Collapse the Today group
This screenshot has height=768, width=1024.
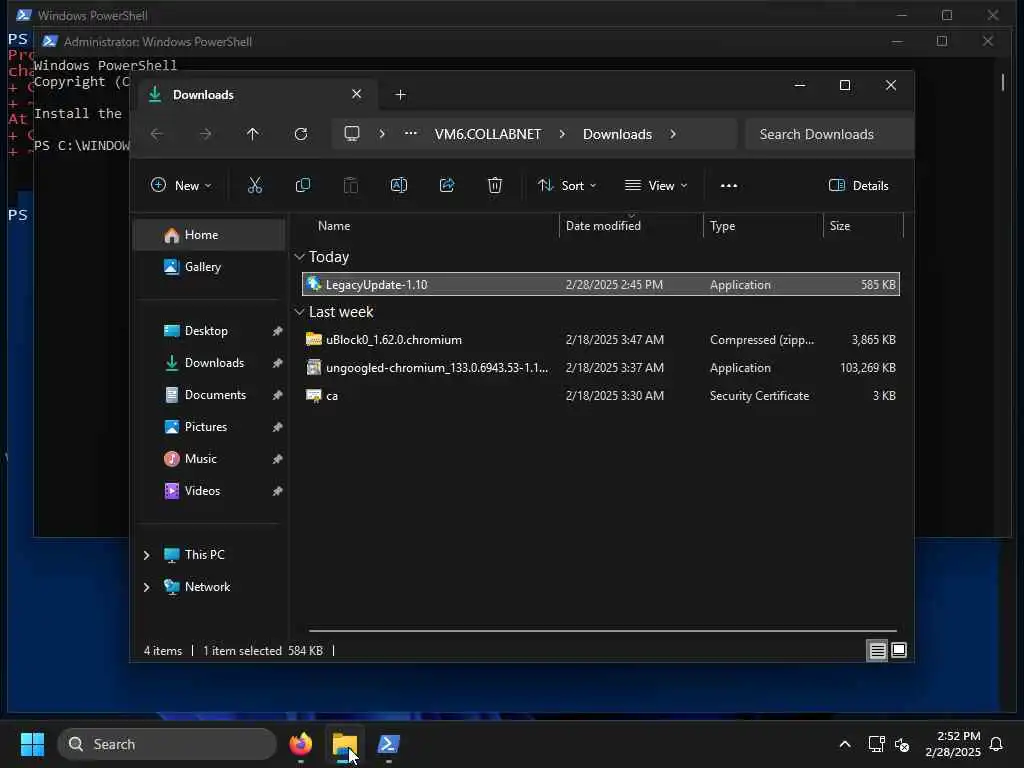(299, 257)
